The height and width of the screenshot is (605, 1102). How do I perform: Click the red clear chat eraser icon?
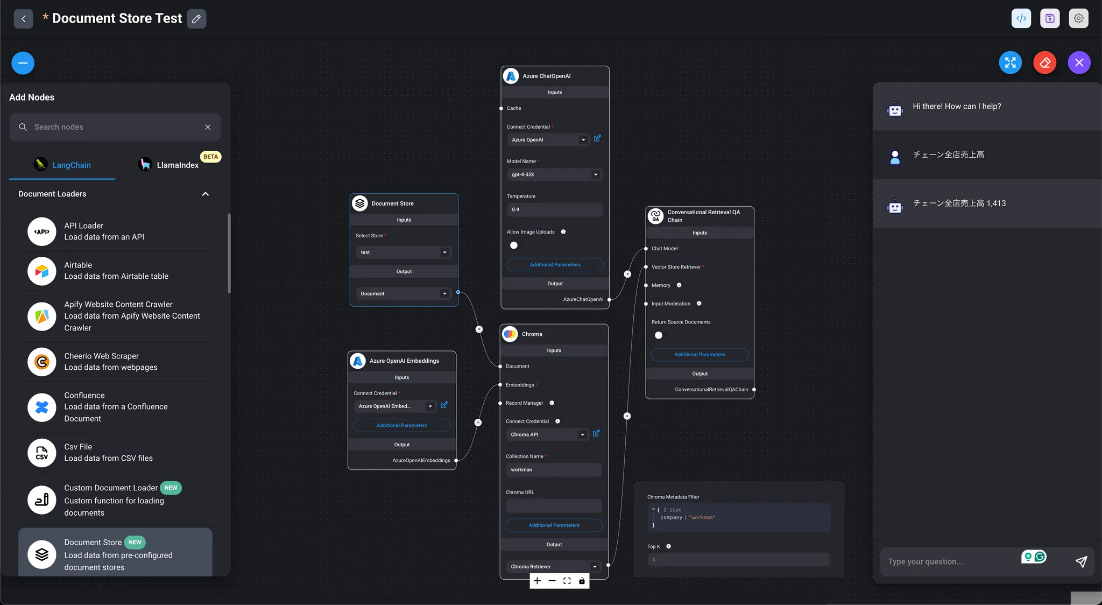1045,62
